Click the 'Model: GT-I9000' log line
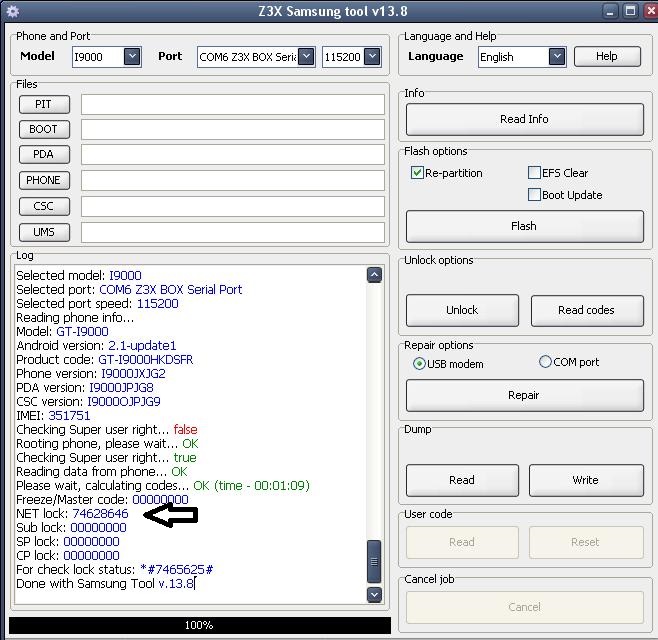 (63, 332)
